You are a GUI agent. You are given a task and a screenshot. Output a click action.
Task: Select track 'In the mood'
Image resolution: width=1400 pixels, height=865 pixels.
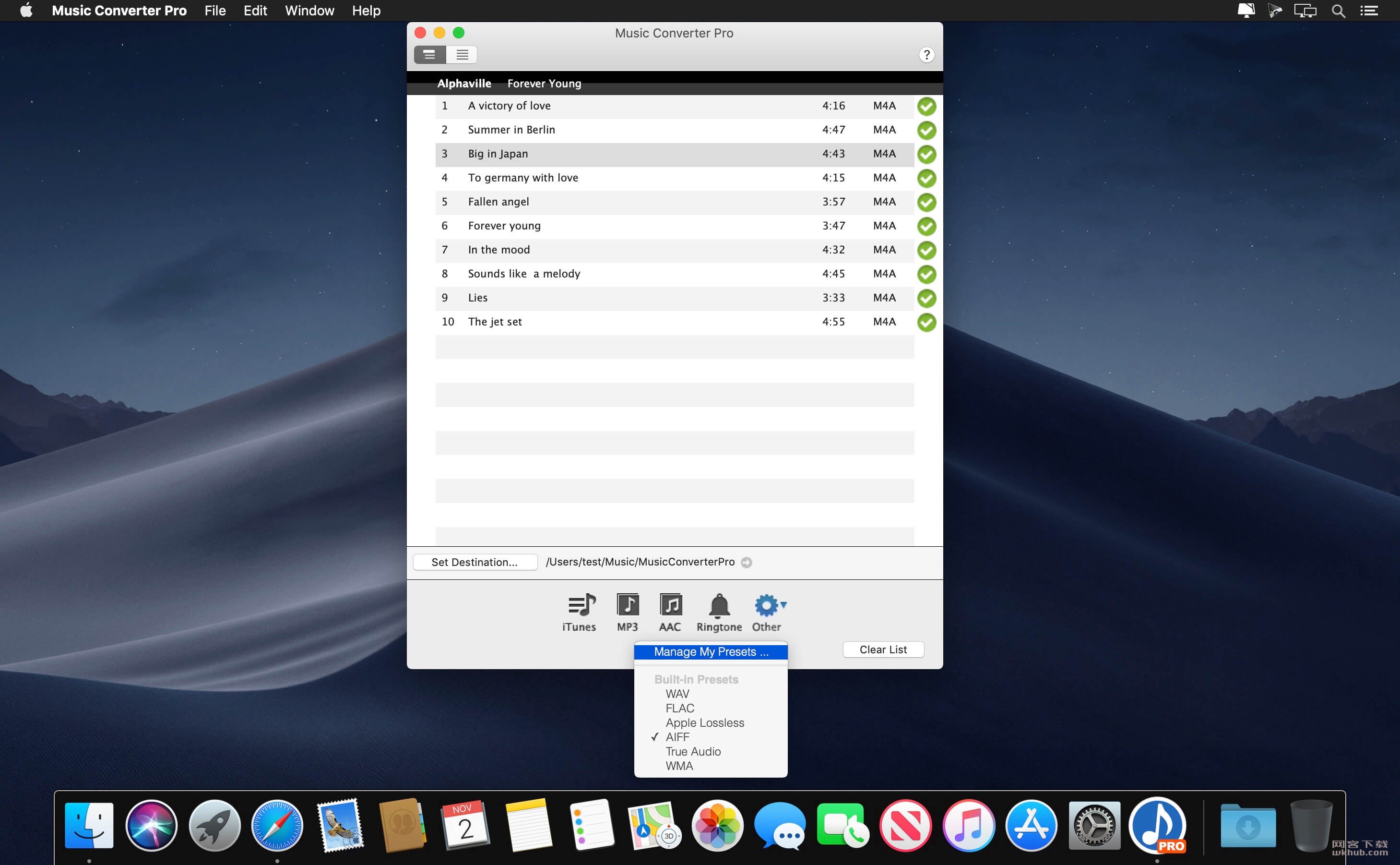click(x=675, y=251)
